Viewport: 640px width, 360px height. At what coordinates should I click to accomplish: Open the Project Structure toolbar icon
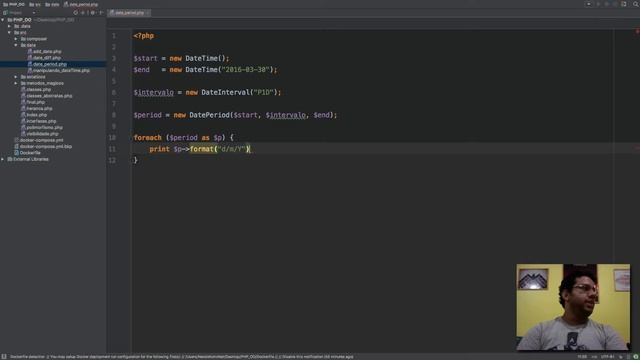[x=624, y=4]
